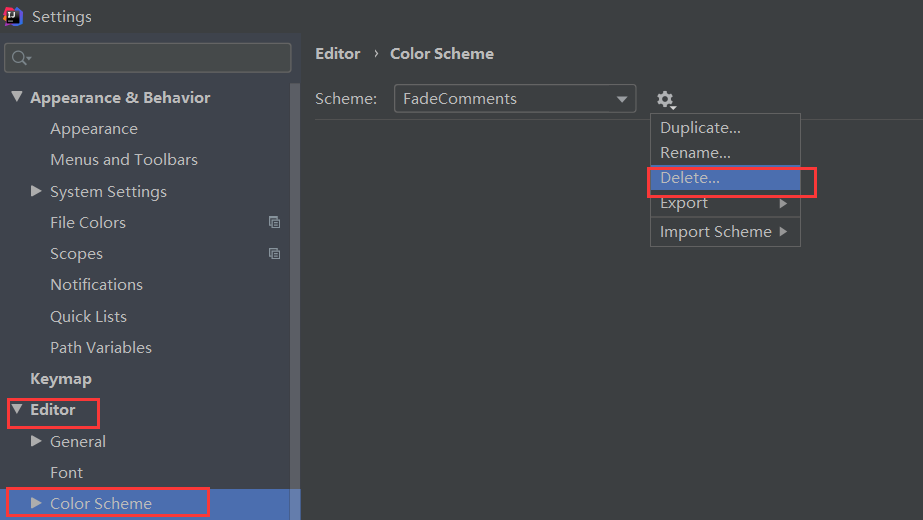The height and width of the screenshot is (520, 923).
Task: Expand the System Settings tree node
Action: point(36,191)
